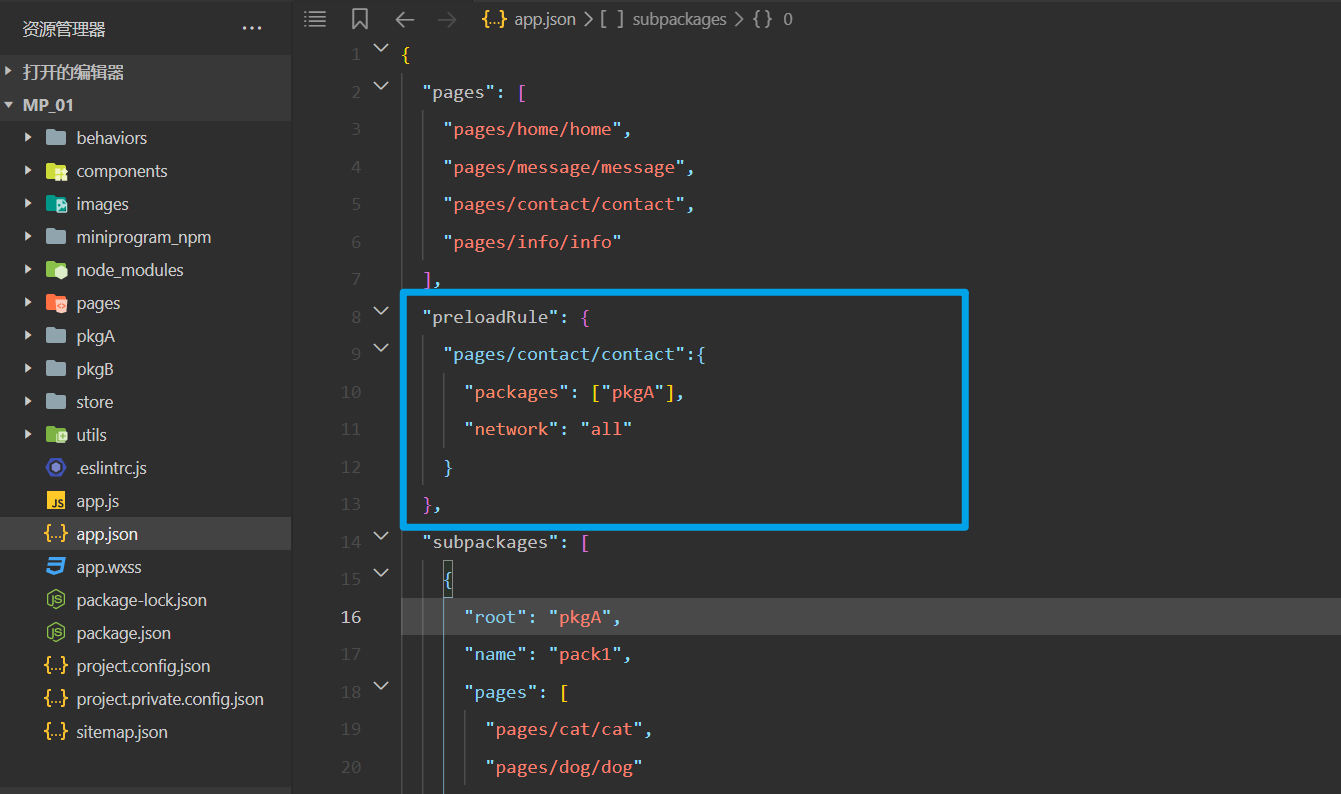This screenshot has width=1341, height=794.
Task: Click the 资源管理器 panel title
Action: click(64, 30)
